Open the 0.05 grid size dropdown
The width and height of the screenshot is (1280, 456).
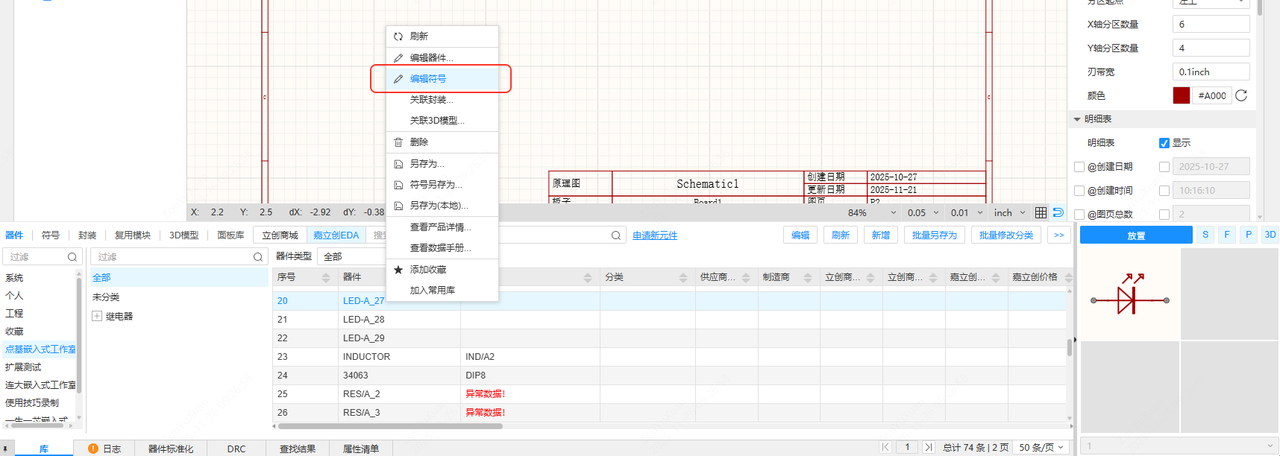(922, 213)
